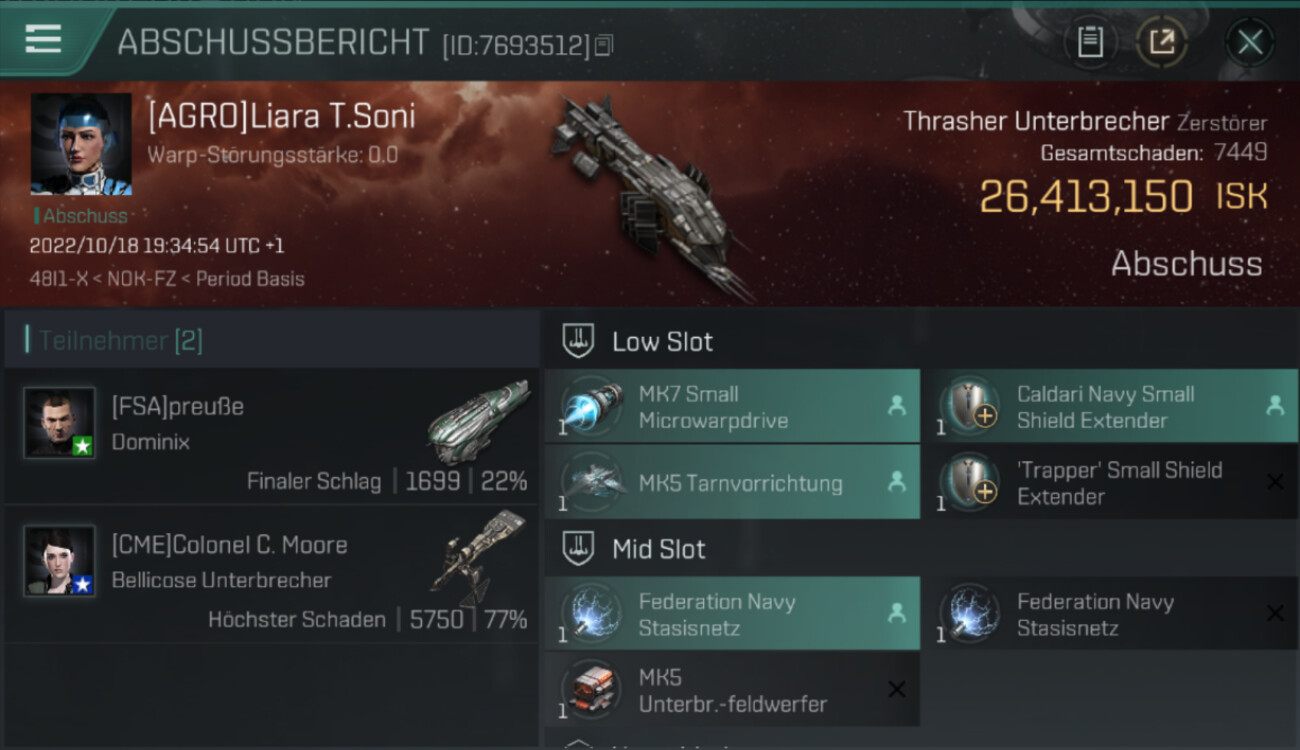The width and height of the screenshot is (1300, 750).
Task: Collapse the Mid Slot section
Action: pyautogui.click(x=578, y=549)
